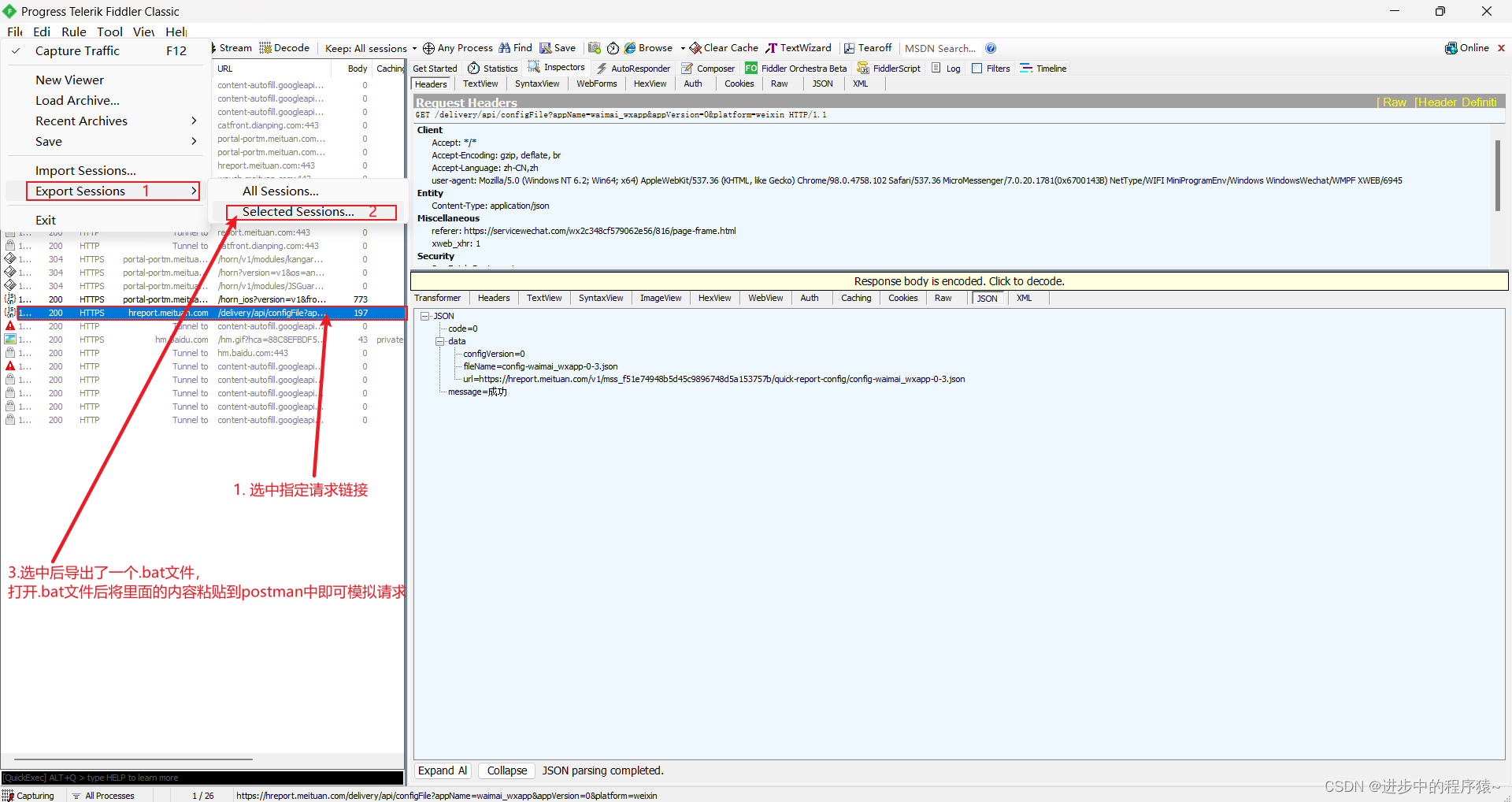
Task: Click the Find binoculars icon
Action: (x=504, y=48)
